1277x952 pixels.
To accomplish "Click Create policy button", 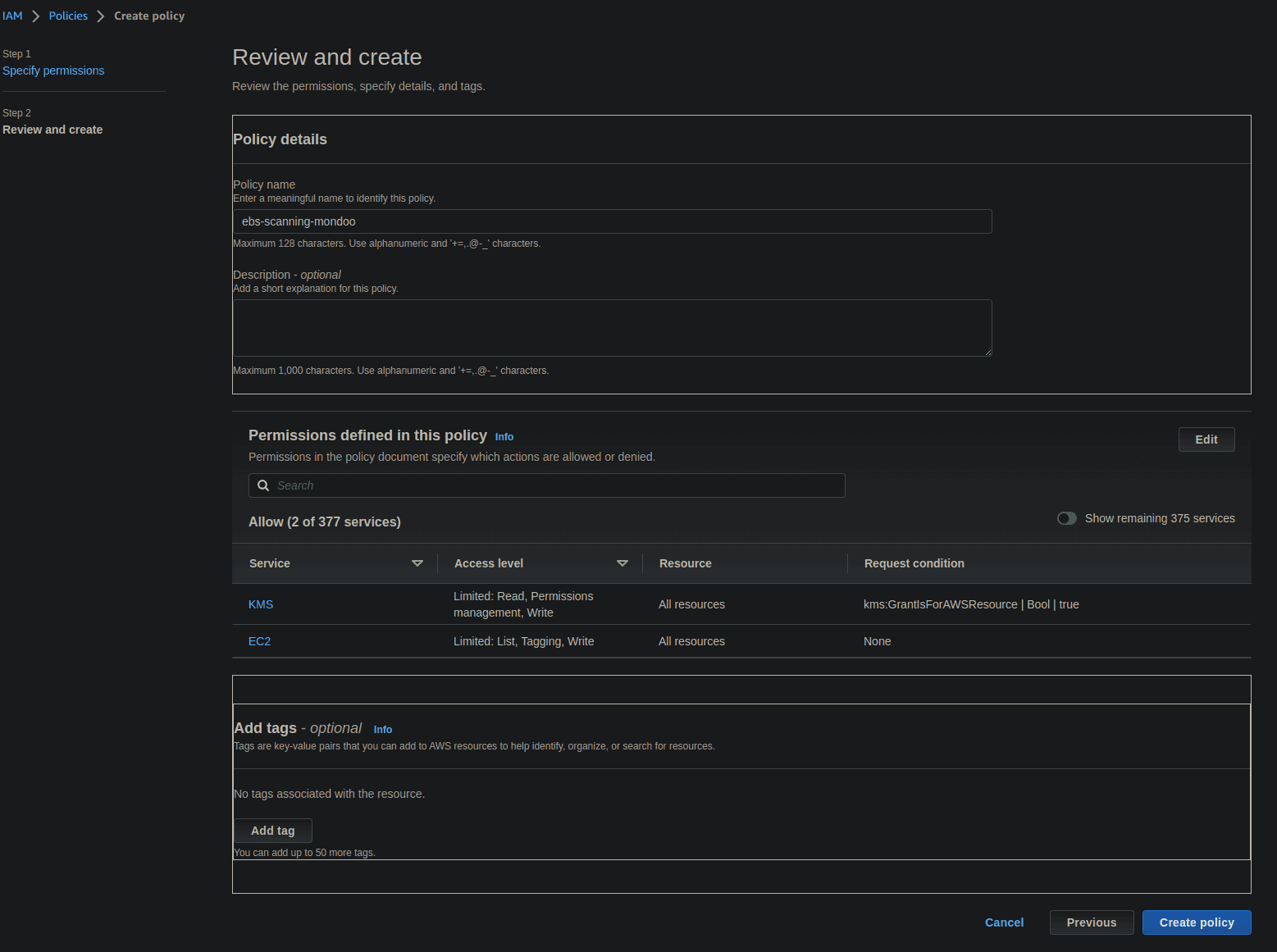I will click(1197, 922).
